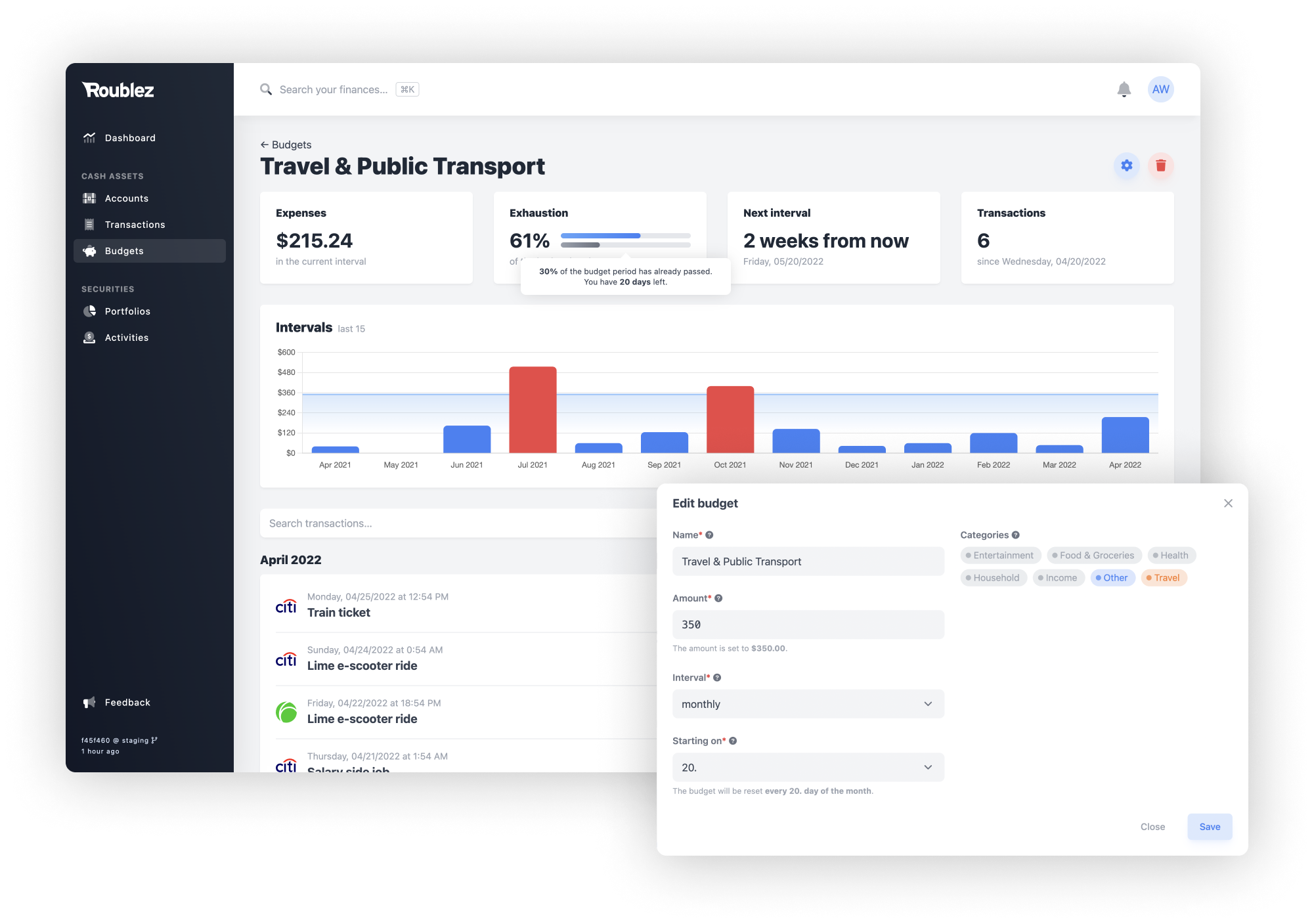Click Close in Edit budget dialog

click(x=1152, y=827)
